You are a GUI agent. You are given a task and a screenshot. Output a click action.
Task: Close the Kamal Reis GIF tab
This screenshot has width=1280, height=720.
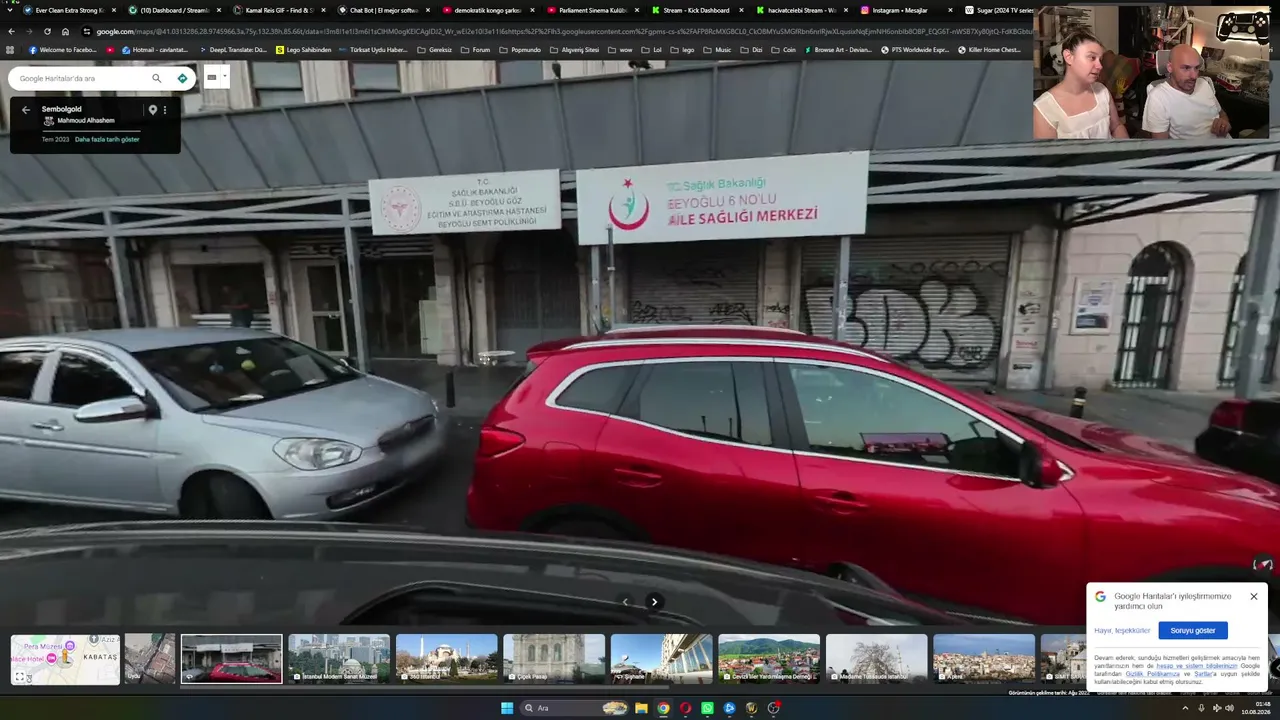click(323, 10)
